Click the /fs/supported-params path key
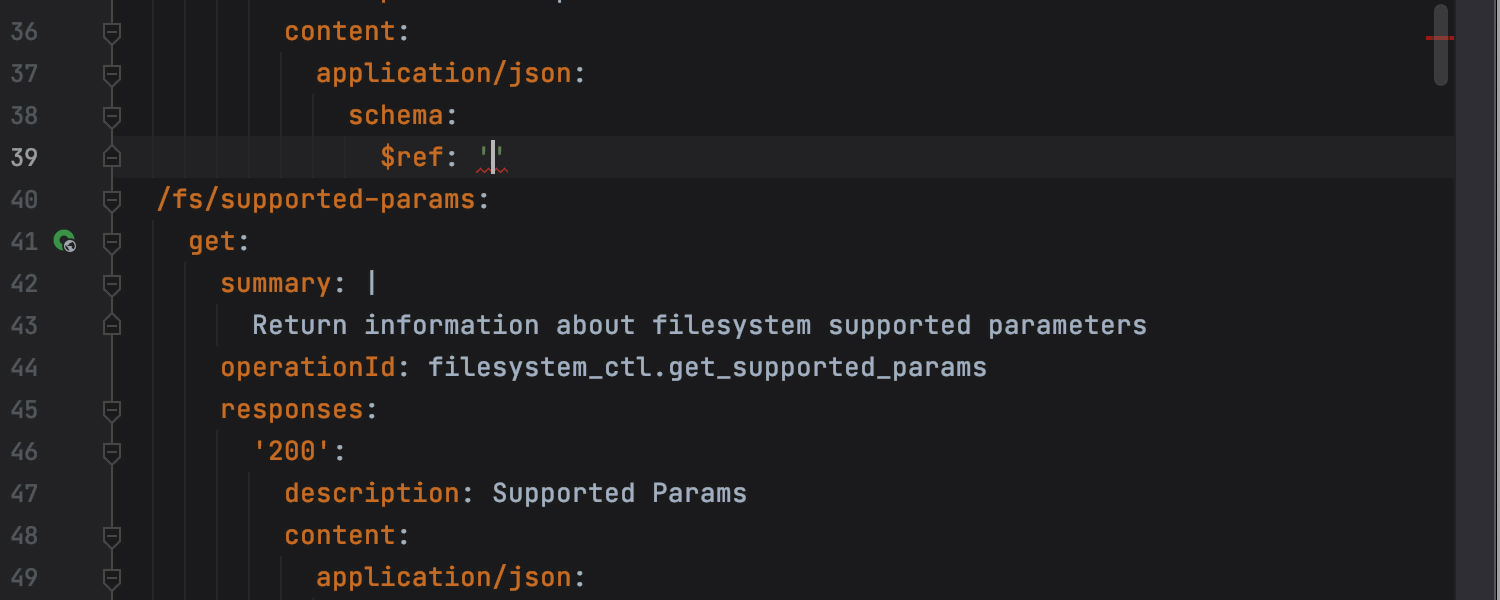Screen dimensions: 1500x600 click(x=315, y=199)
